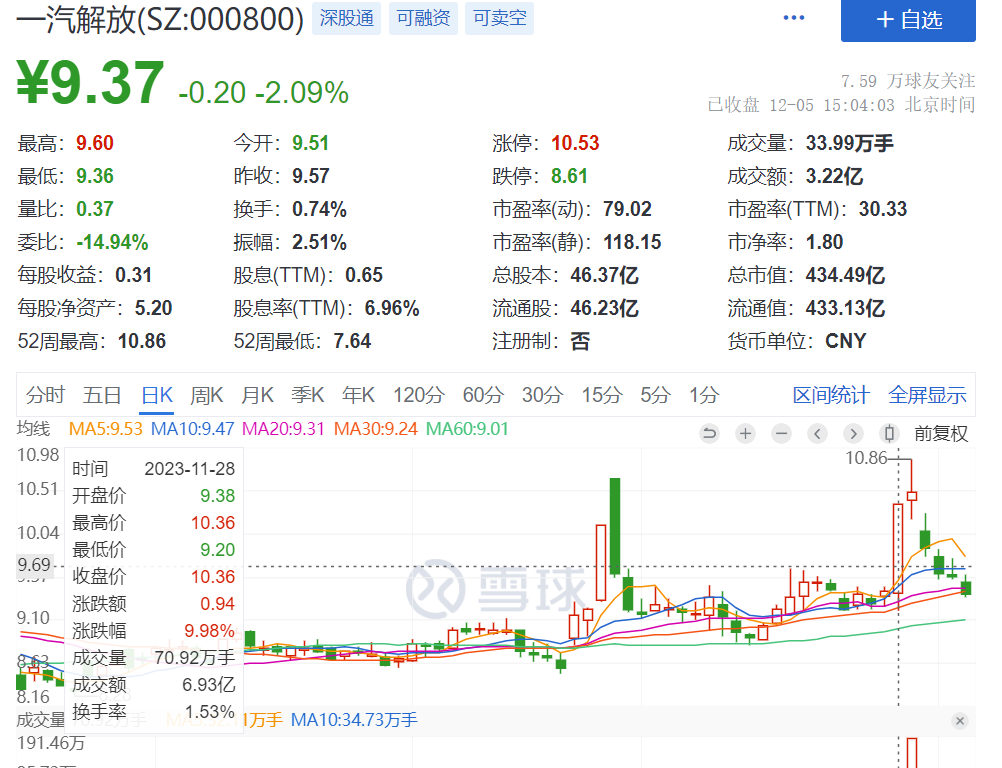Click the 跌停 value 8.61
The width and height of the screenshot is (1002, 768).
pyautogui.click(x=569, y=176)
